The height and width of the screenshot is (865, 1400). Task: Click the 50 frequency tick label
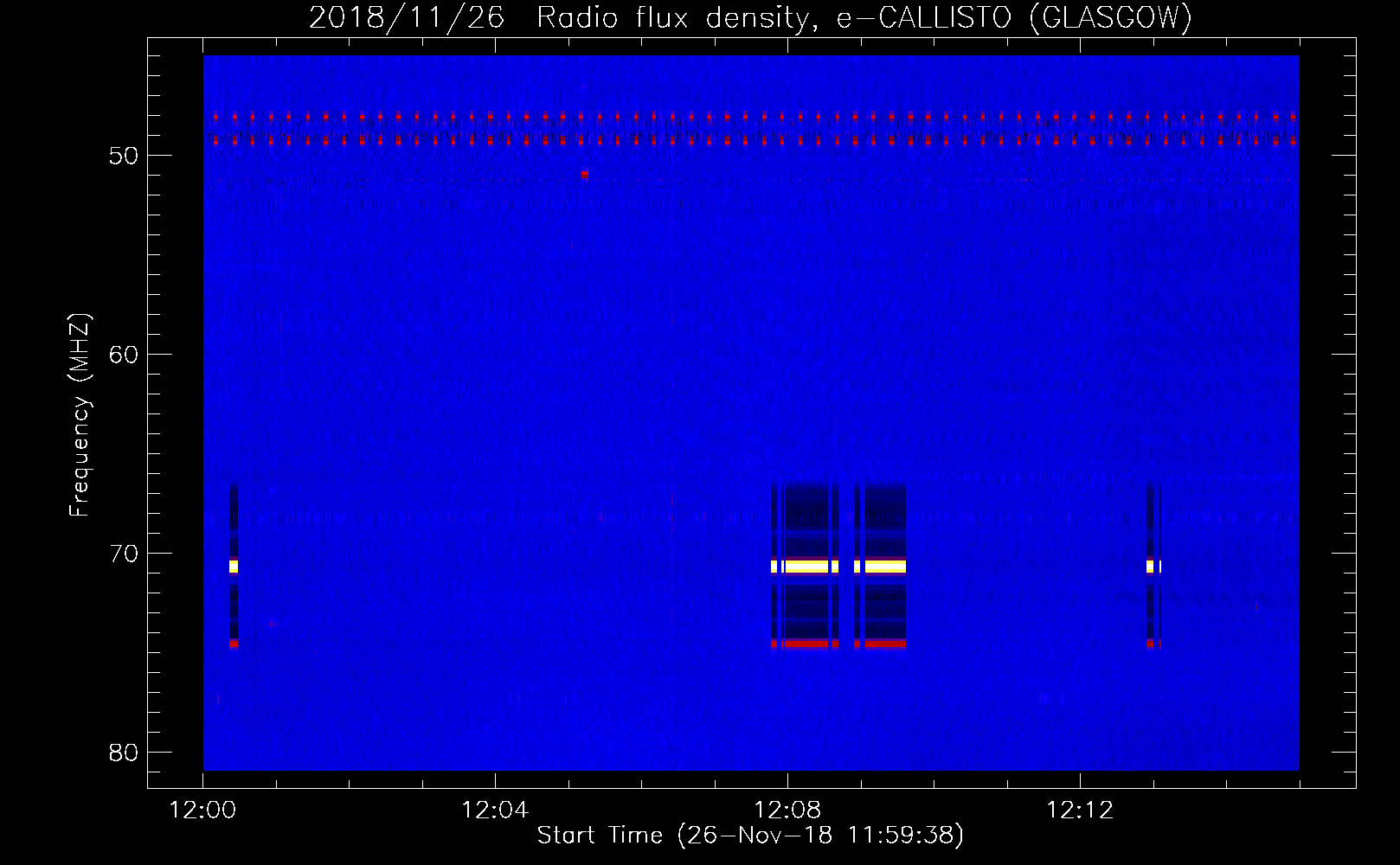pos(124,156)
